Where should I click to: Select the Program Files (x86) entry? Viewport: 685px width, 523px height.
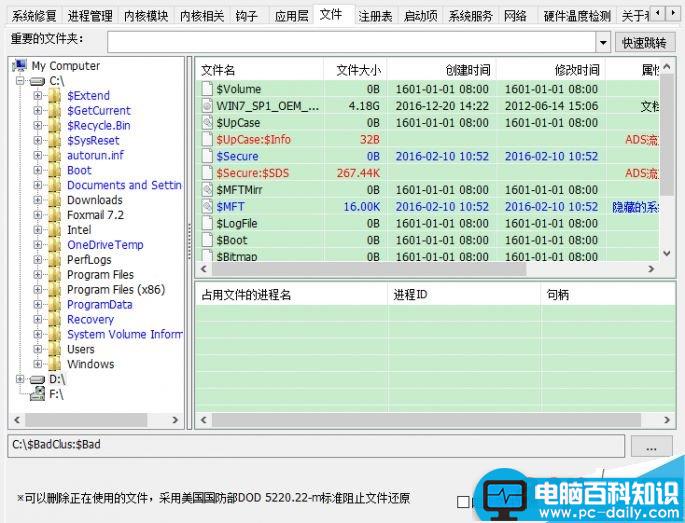tap(116, 289)
